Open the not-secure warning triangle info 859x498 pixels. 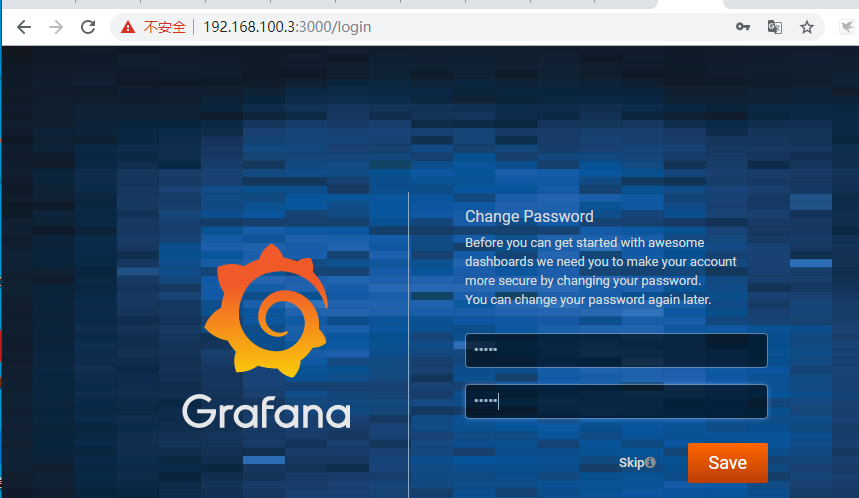pos(128,27)
